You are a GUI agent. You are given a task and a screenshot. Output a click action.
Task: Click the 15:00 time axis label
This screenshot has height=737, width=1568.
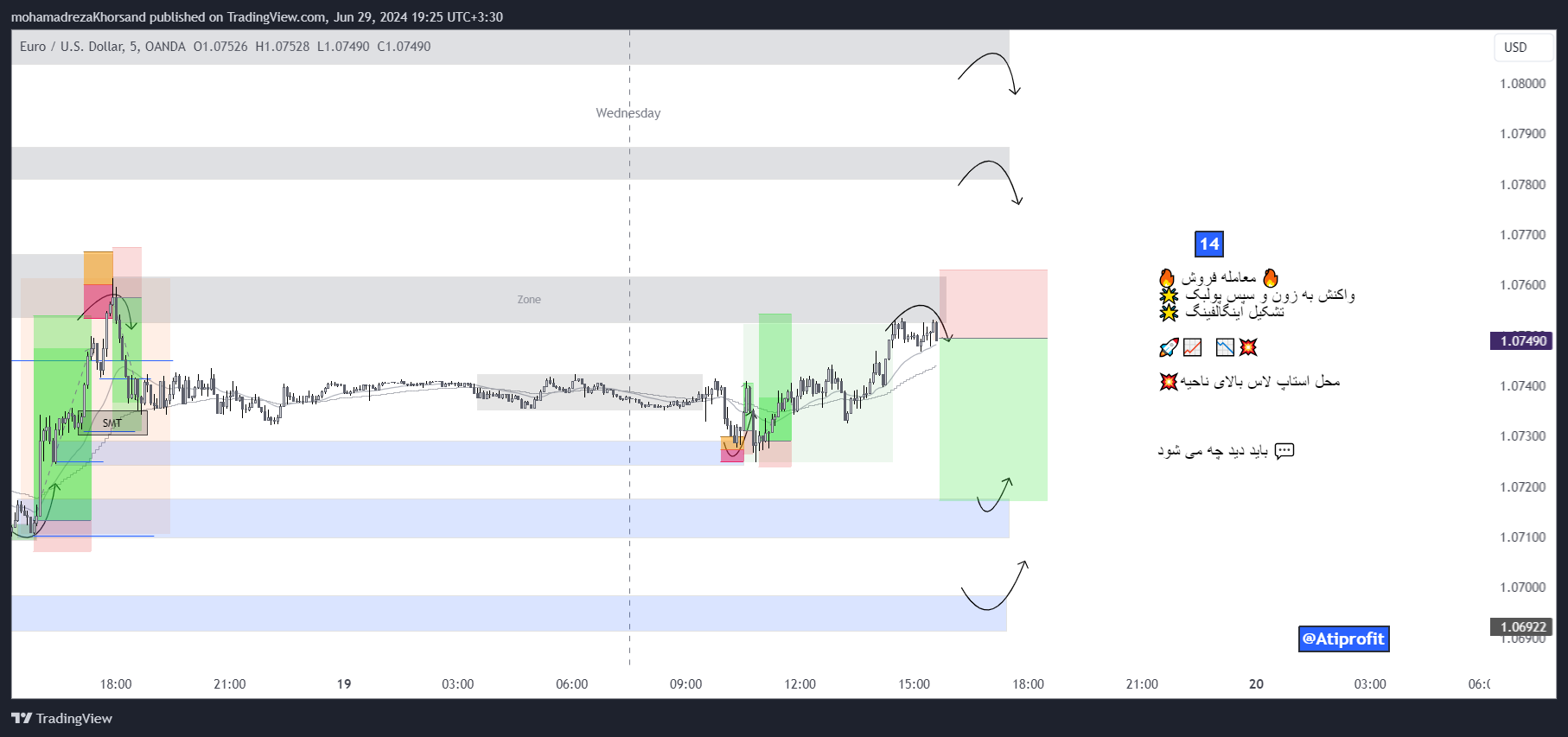(x=915, y=684)
